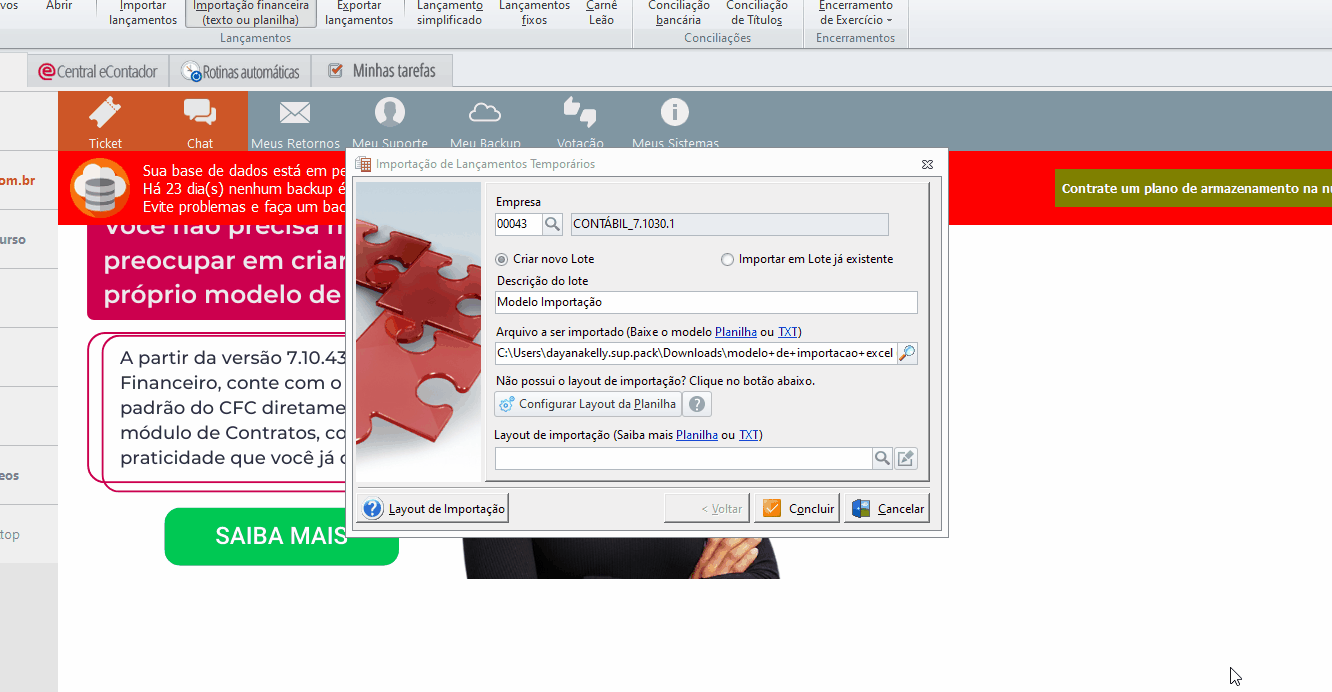Screen dimensions: 1332x692
Task: Switch to Minhas tarefas tab
Action: pos(382,71)
